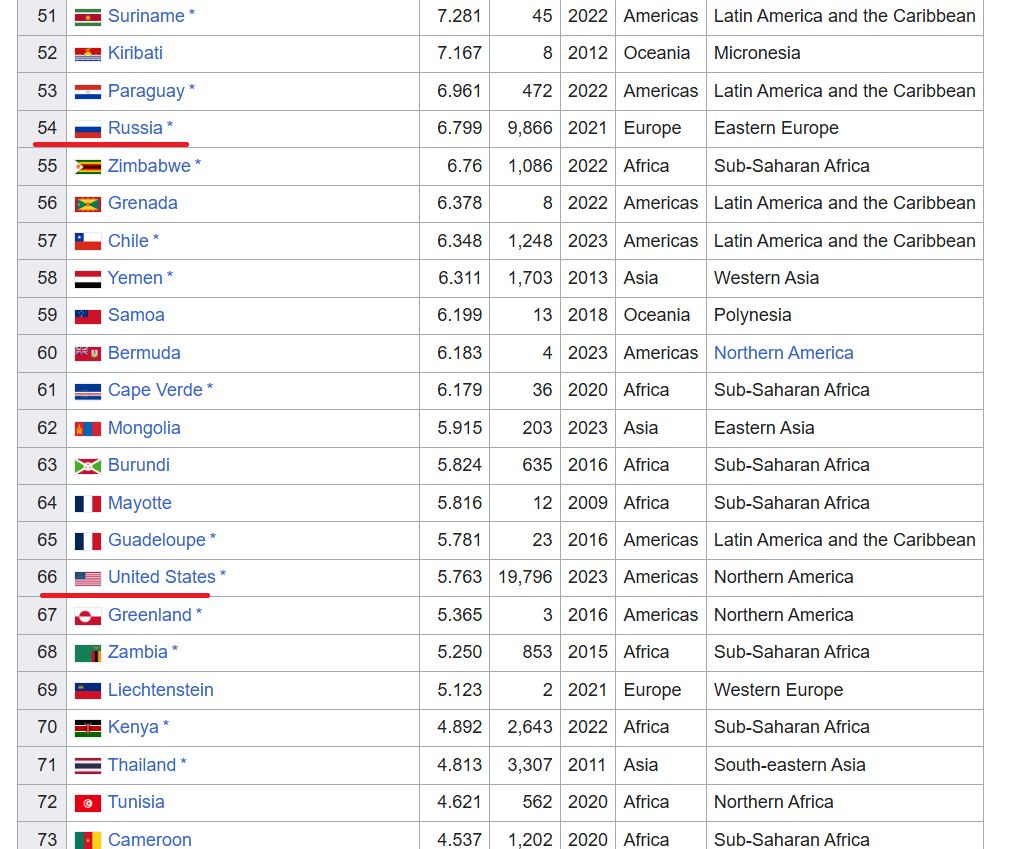
Task: Click the Samoa flag icon
Action: pos(87,316)
